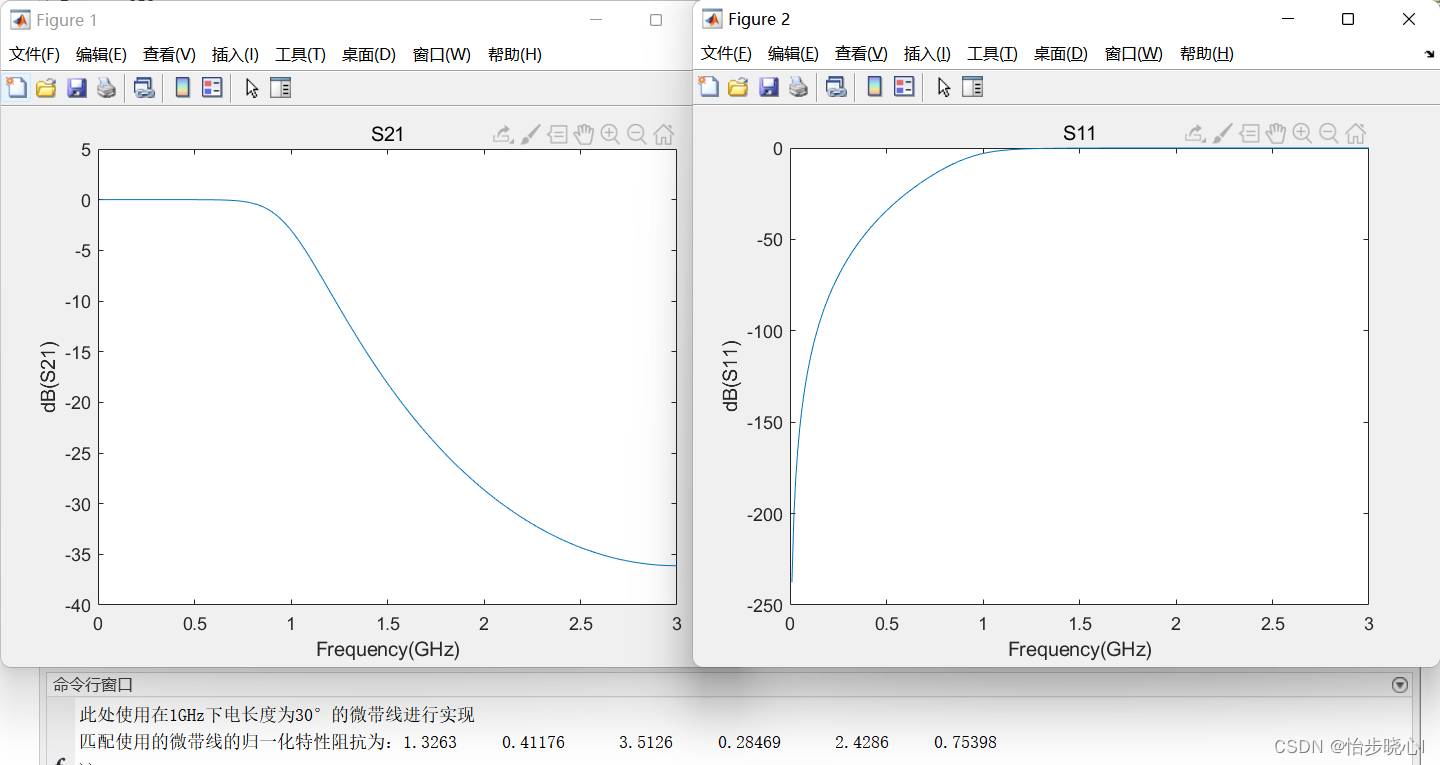Screen dimensions: 1440x765
Task: Click dock arrow at Figure 2 menu bar end
Action: (1429, 55)
